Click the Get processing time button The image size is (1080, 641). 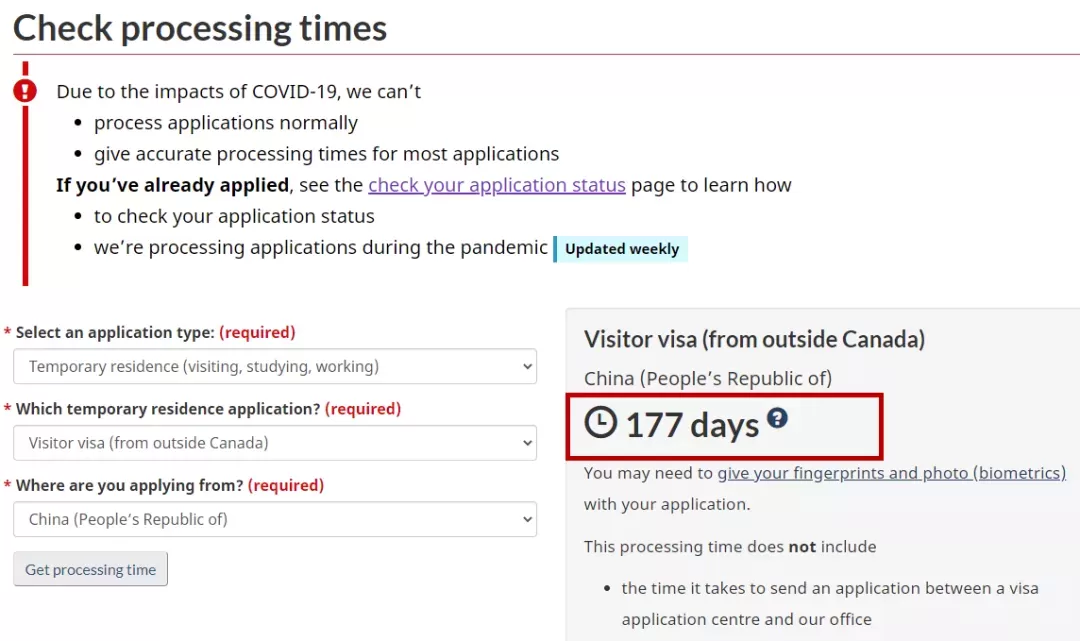coord(90,569)
